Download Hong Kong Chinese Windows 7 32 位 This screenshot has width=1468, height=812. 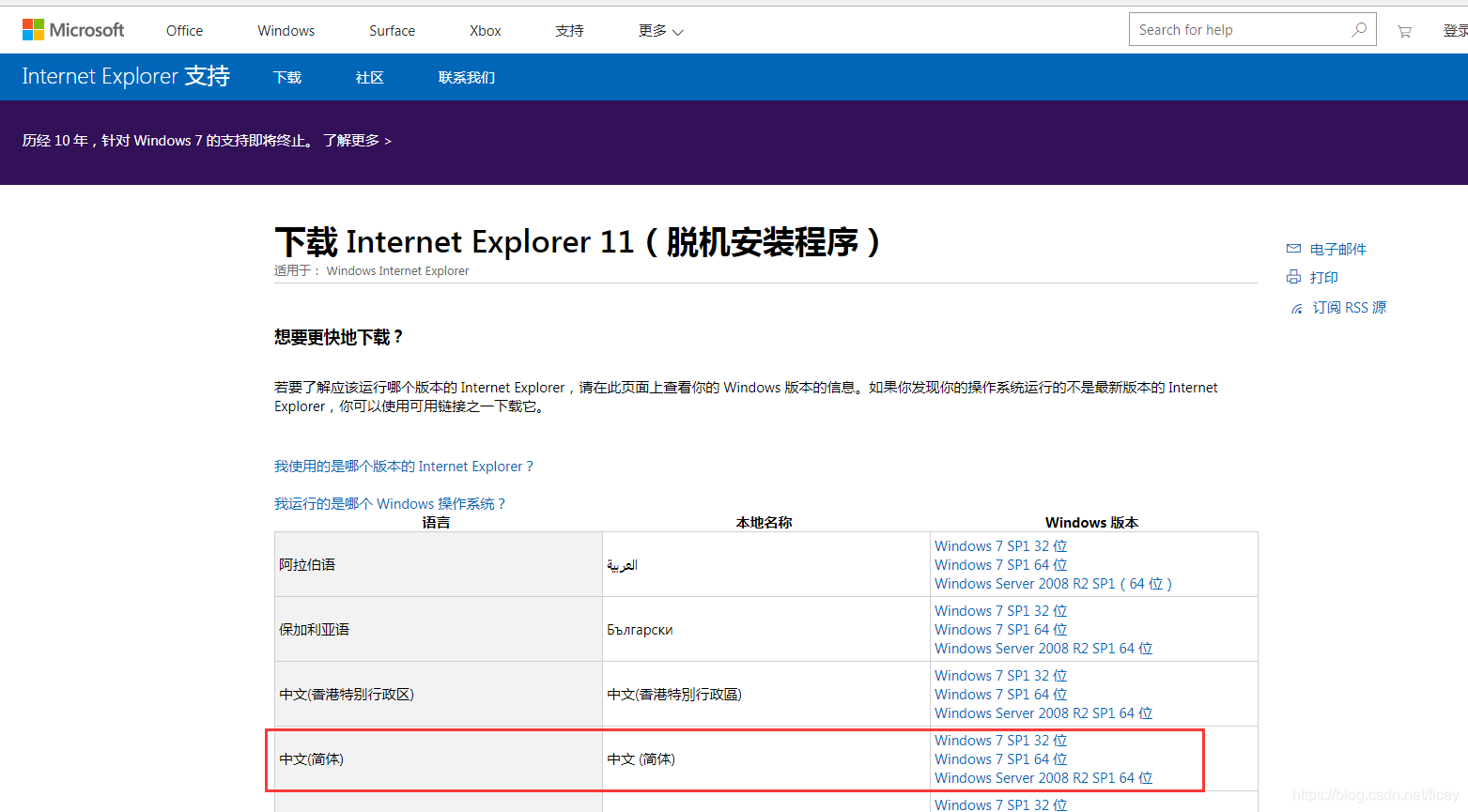(x=1000, y=676)
